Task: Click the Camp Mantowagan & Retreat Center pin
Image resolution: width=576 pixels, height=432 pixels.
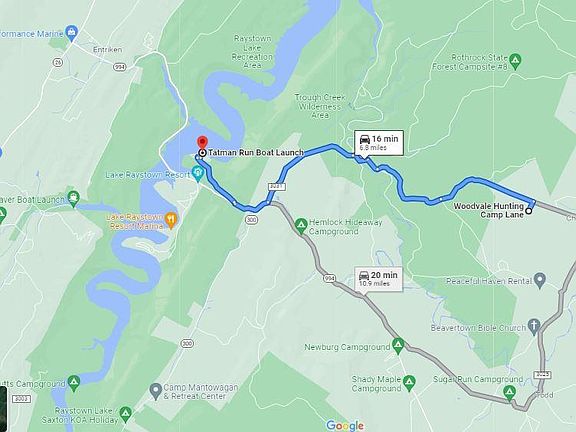Action: tap(156, 391)
